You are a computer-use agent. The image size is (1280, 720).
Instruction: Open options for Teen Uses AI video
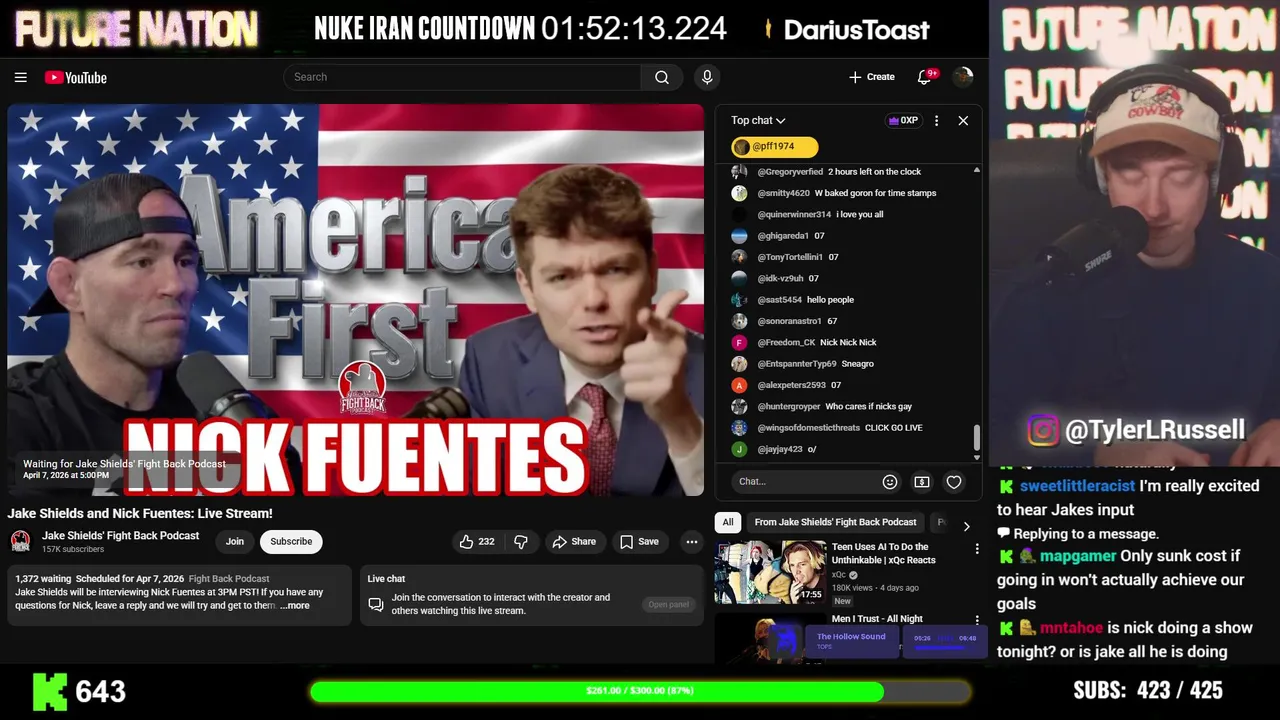tap(977, 548)
